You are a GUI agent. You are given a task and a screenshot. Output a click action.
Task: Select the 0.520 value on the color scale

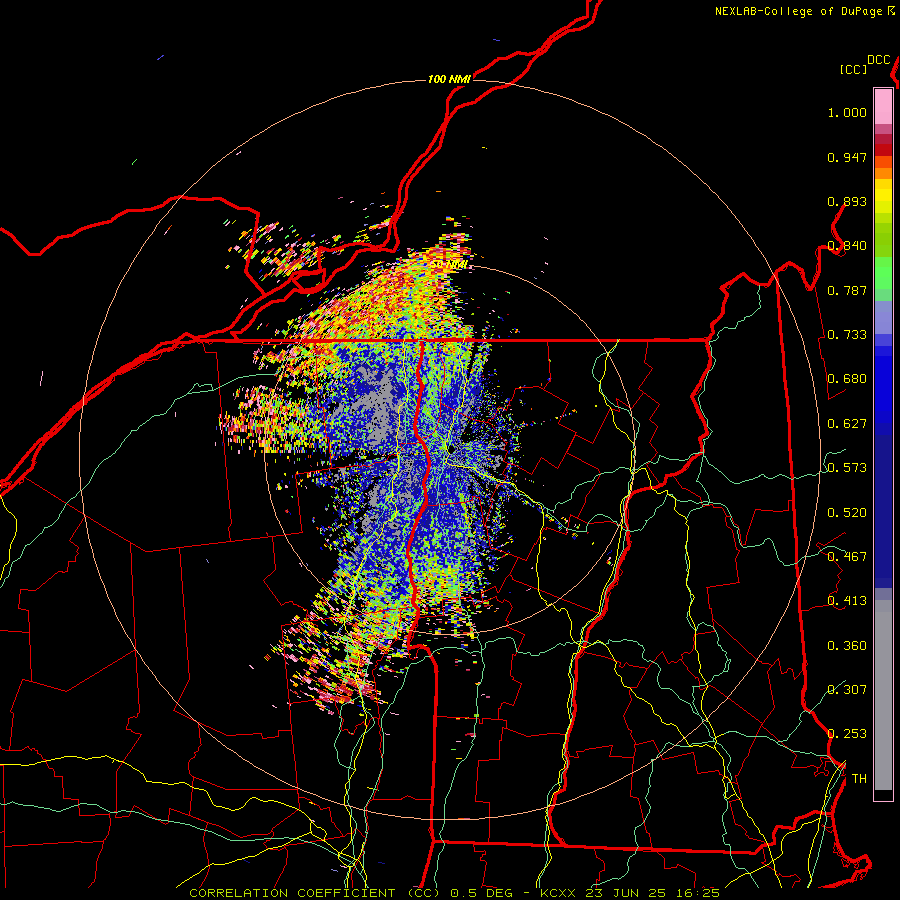pyautogui.click(x=847, y=513)
